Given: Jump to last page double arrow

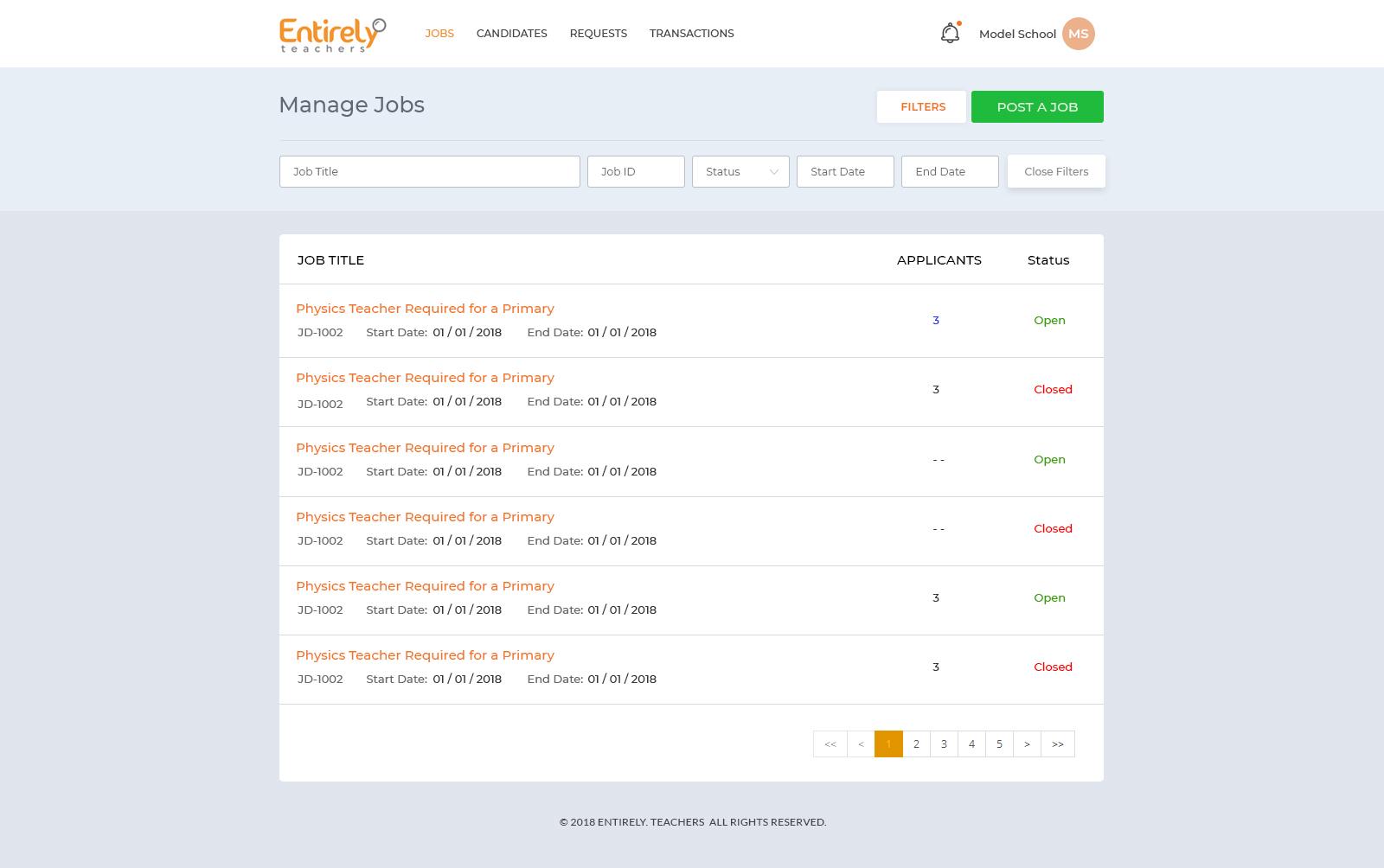Looking at the screenshot, I should 1058,744.
